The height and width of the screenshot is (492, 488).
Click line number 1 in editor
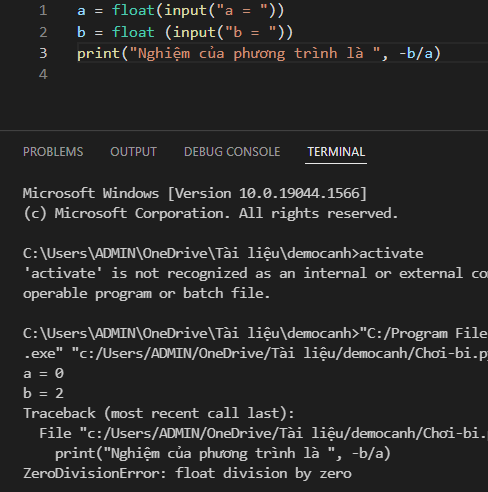[43, 11]
